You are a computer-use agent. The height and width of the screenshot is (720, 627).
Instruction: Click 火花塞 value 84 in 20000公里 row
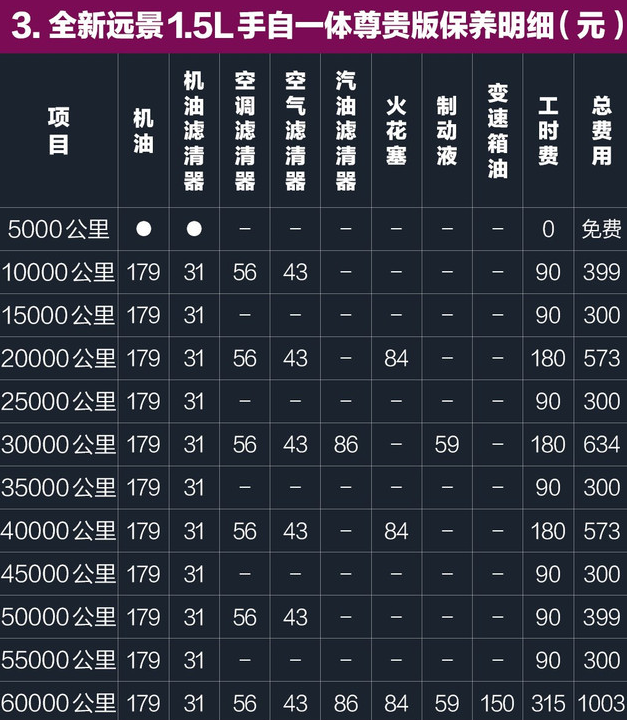[396, 358]
